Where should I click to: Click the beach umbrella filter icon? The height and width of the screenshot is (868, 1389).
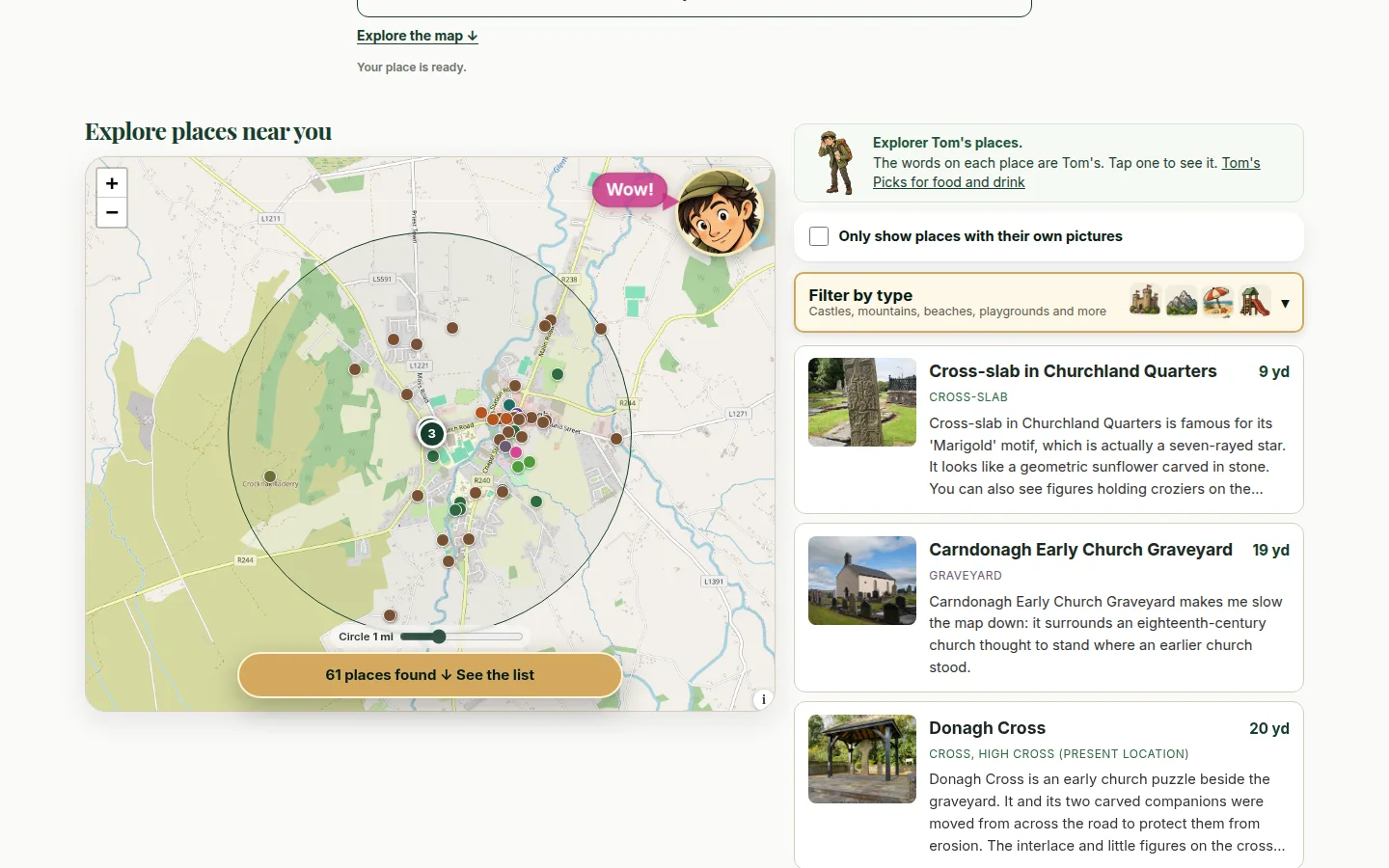tap(1218, 301)
